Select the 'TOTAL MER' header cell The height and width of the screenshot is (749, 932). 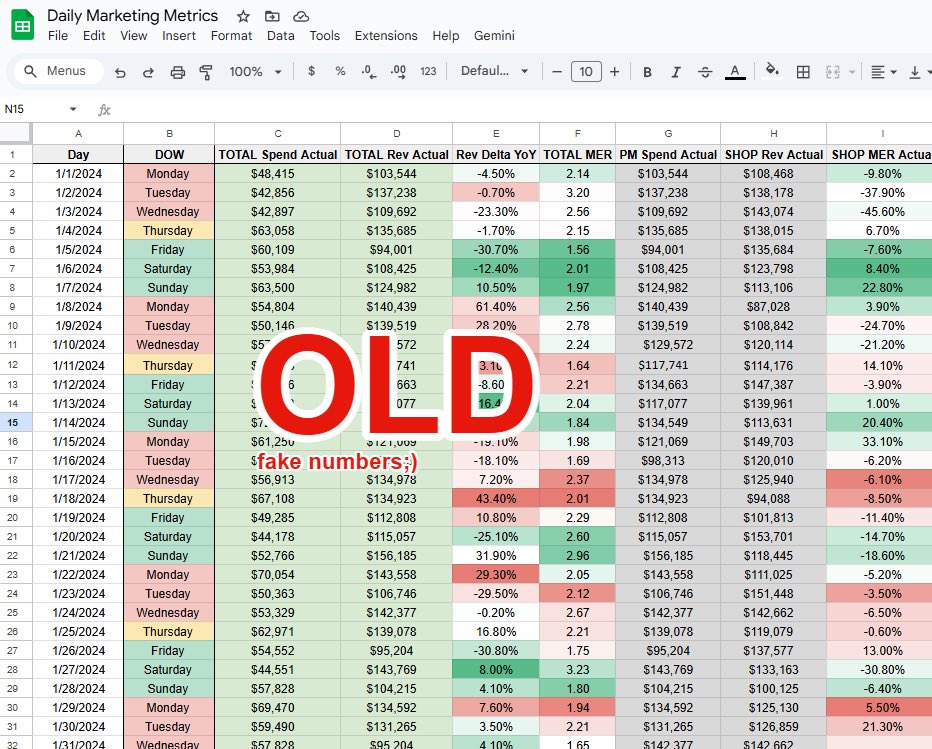(577, 155)
